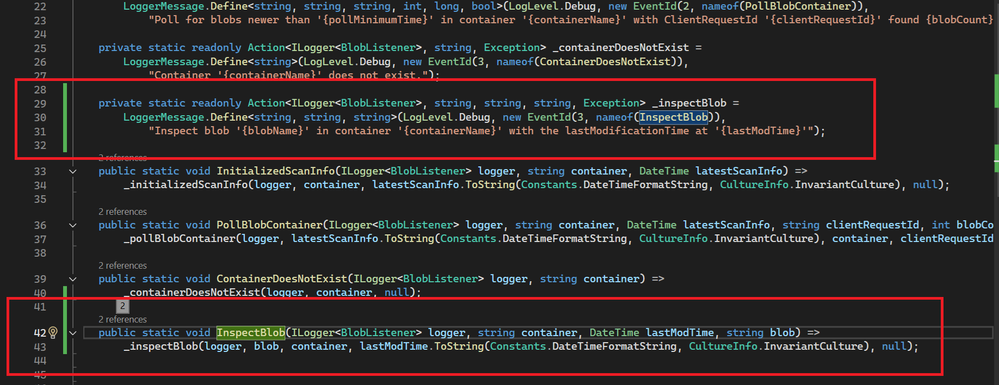Click _pollBlobContainer call on line 37
The width and height of the screenshot is (999, 385).
point(179,238)
